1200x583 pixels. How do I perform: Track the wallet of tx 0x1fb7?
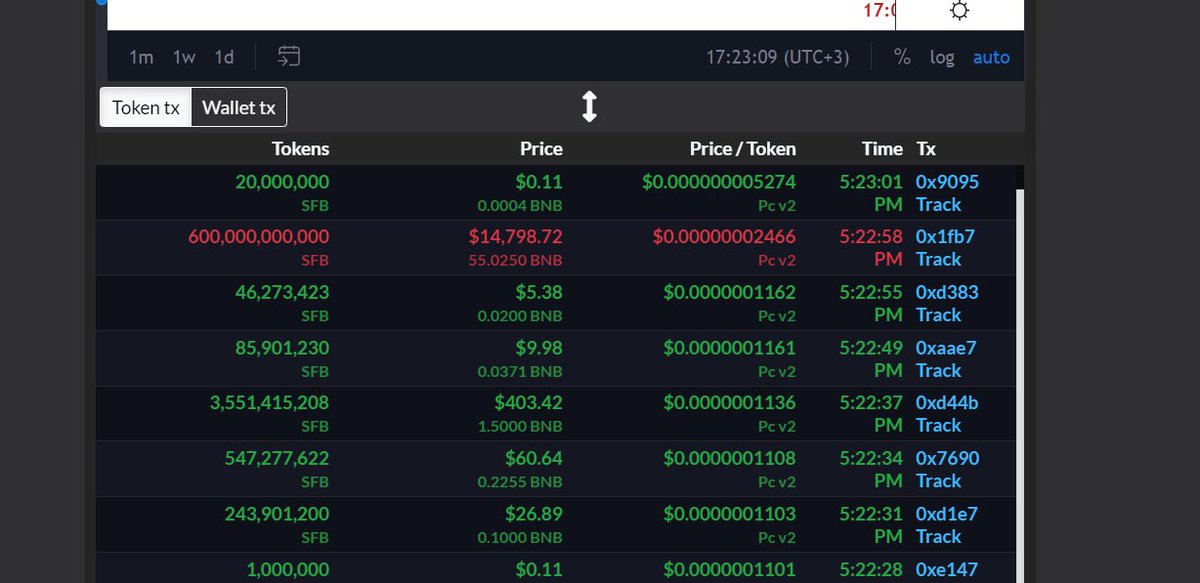click(938, 259)
